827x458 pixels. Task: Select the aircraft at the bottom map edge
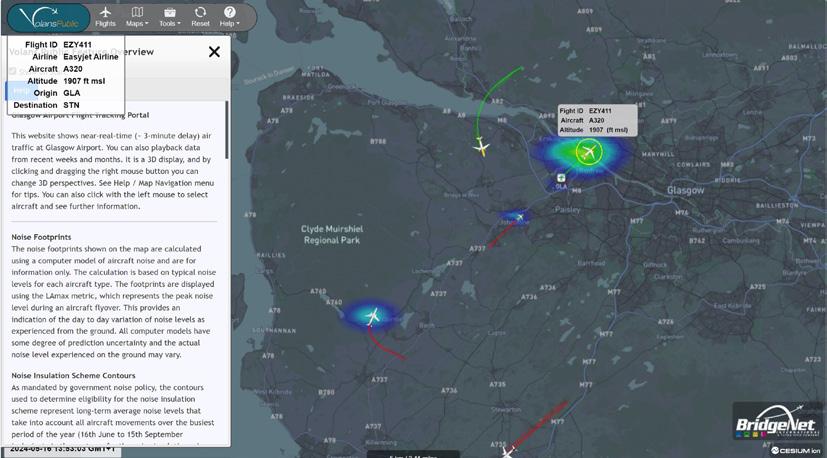click(507, 452)
